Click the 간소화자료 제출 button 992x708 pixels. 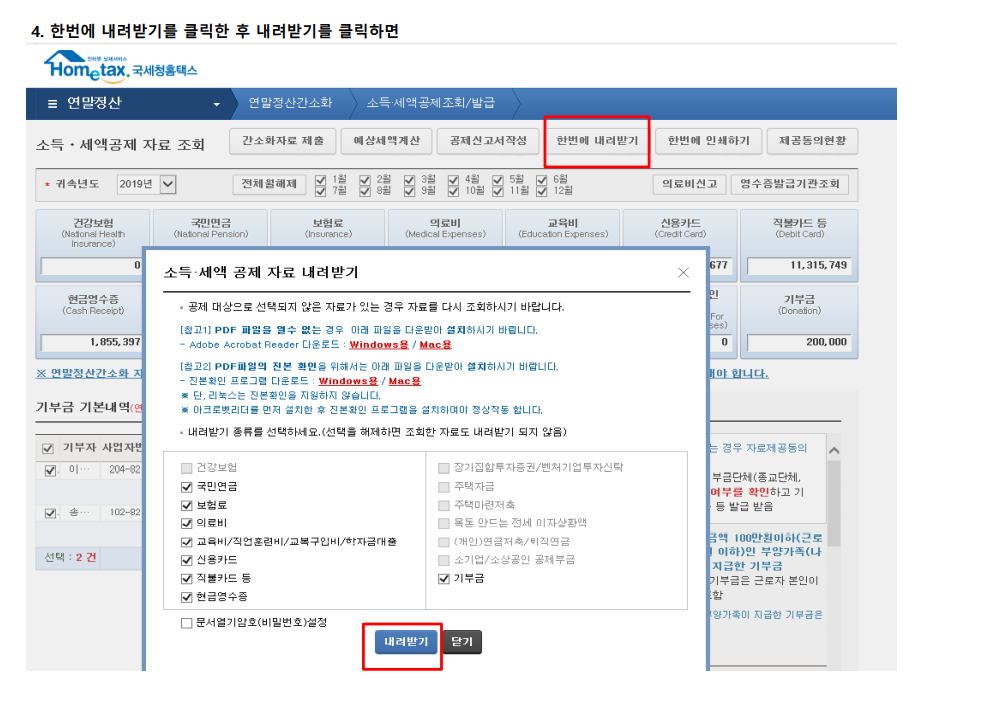pyautogui.click(x=283, y=141)
